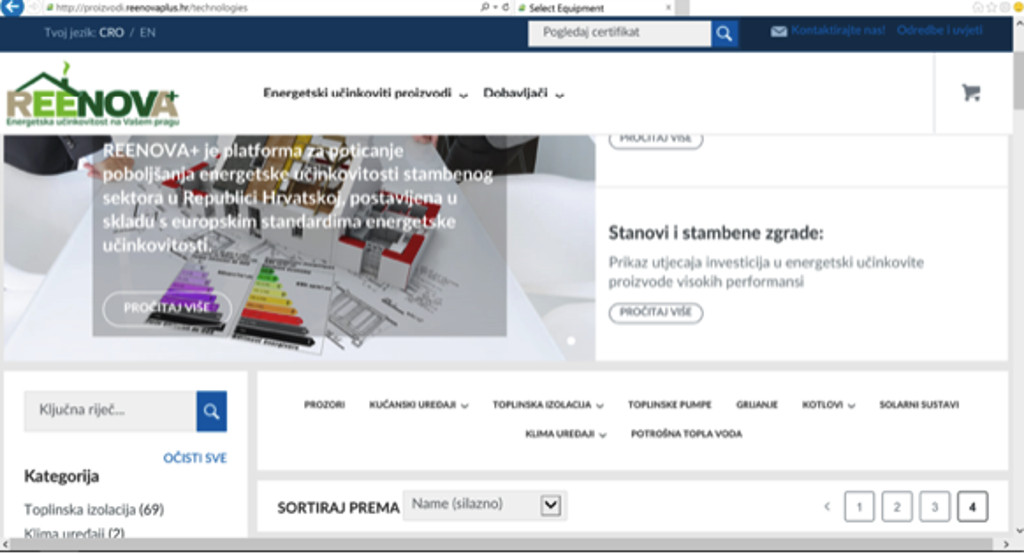Click the shopping cart icon
This screenshot has width=1024, height=554.
[970, 93]
